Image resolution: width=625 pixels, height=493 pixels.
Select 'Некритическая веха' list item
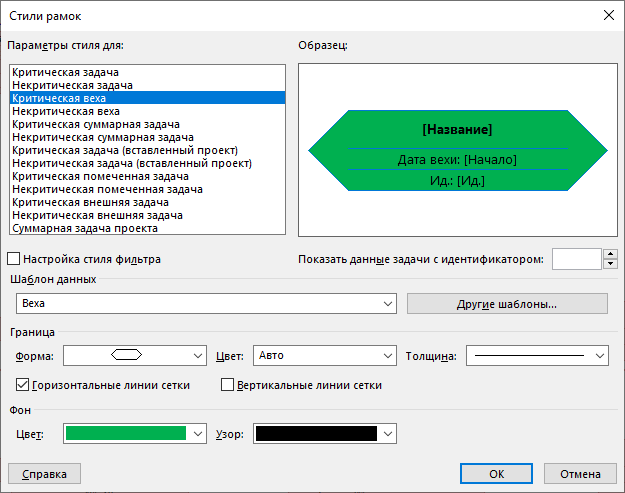pyautogui.click(x=147, y=111)
